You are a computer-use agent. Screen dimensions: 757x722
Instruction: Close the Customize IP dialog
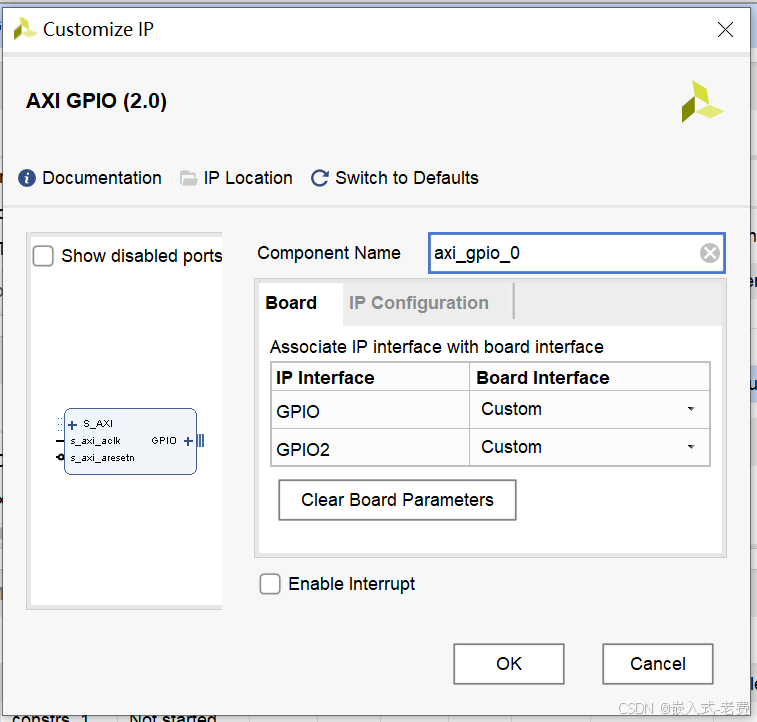point(725,29)
